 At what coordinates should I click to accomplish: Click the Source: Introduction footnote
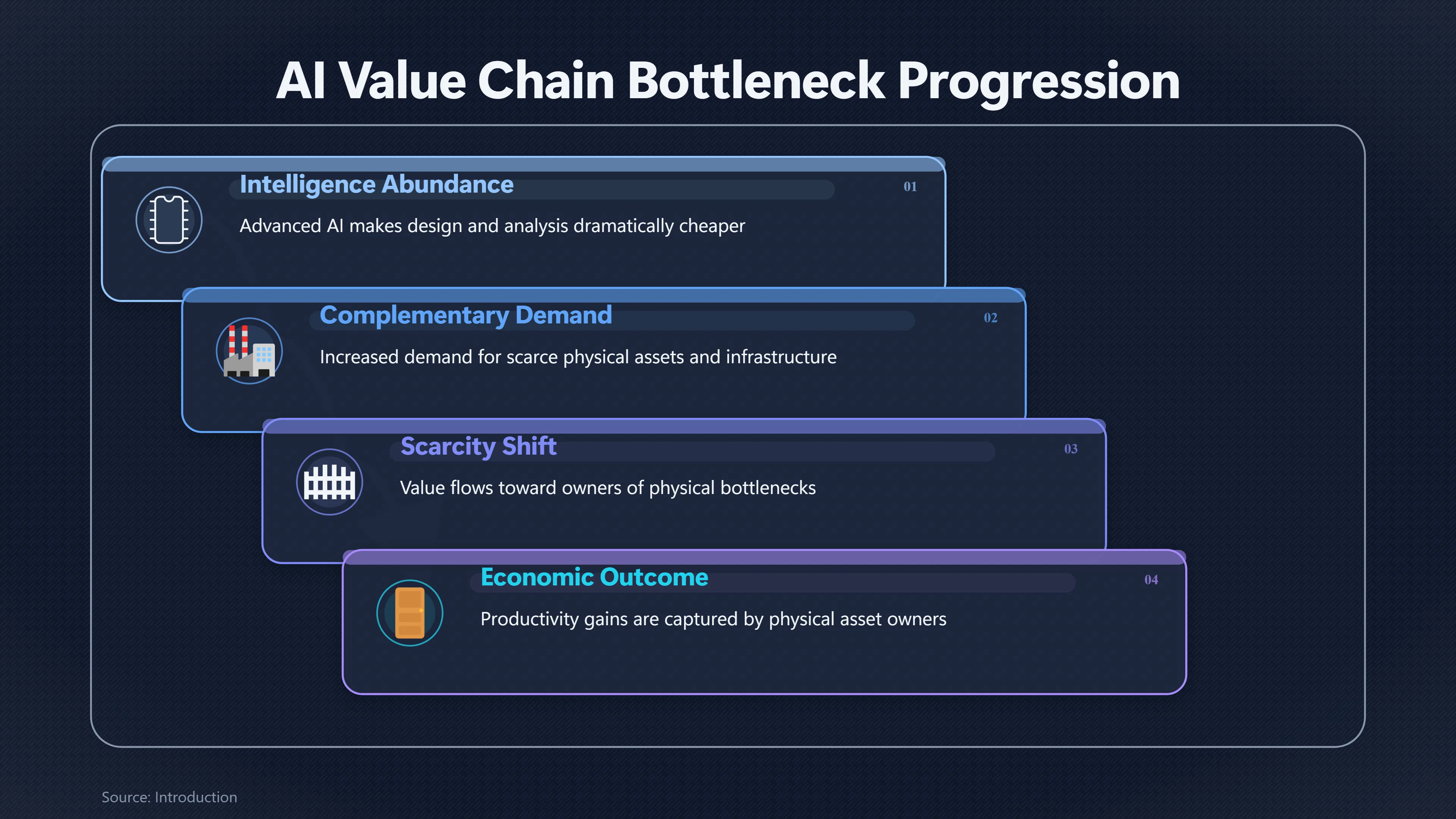[169, 797]
